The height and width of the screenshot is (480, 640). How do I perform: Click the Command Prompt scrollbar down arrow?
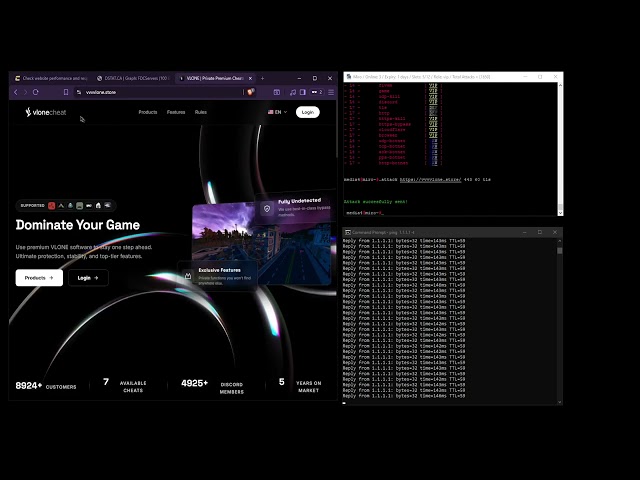[x=560, y=402]
